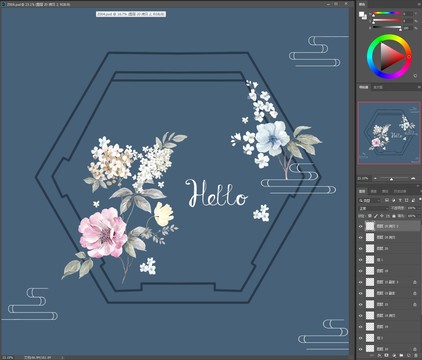Viewport: 422px width, 360px height.
Task: Click the delete layer trash icon
Action: click(x=416, y=355)
